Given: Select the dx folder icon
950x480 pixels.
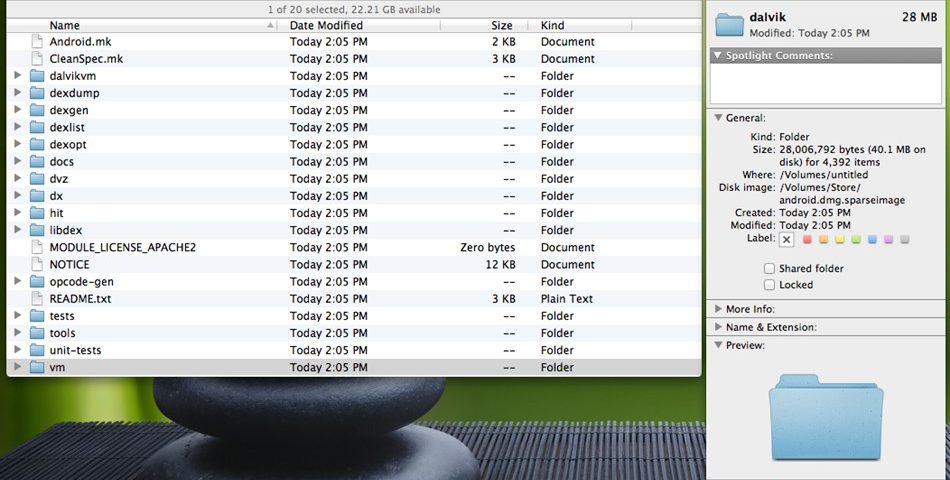Looking at the screenshot, I should tap(38, 196).
